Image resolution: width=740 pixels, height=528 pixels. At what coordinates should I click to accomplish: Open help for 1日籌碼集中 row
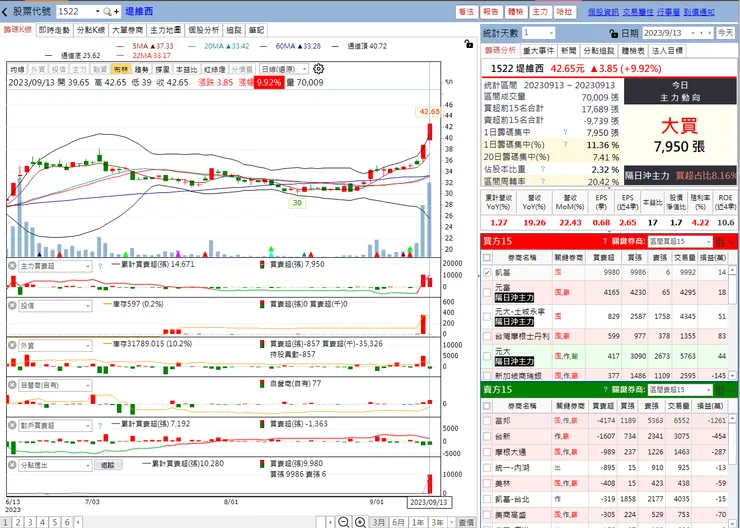[565, 132]
